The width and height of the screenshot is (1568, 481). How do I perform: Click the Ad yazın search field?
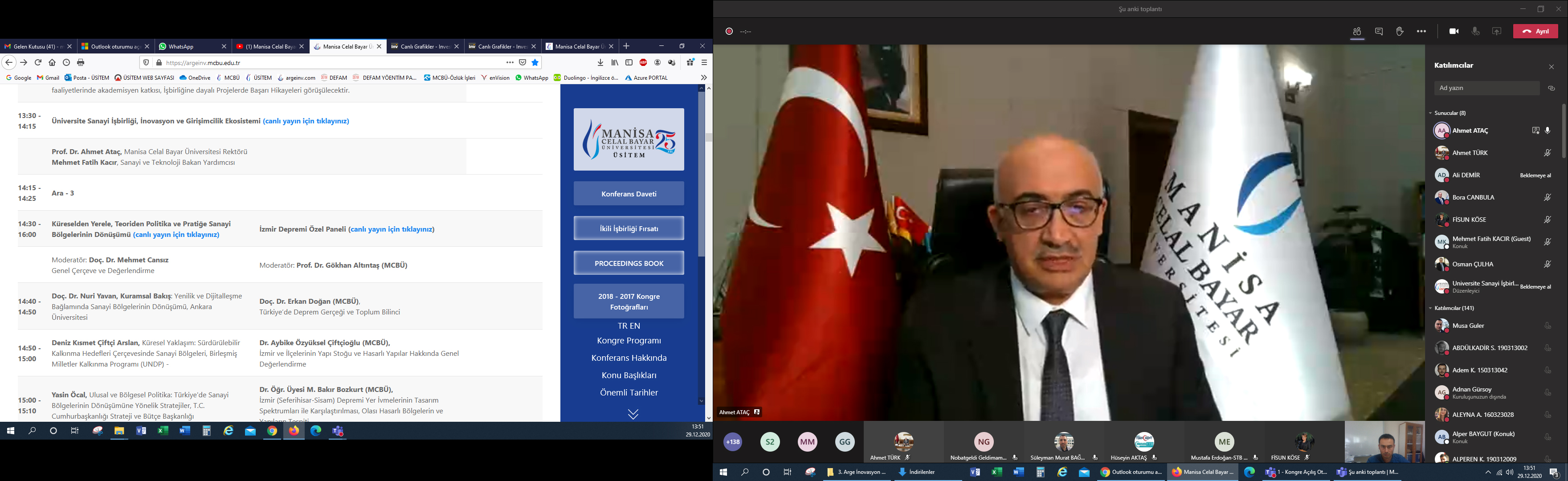[x=1486, y=88]
